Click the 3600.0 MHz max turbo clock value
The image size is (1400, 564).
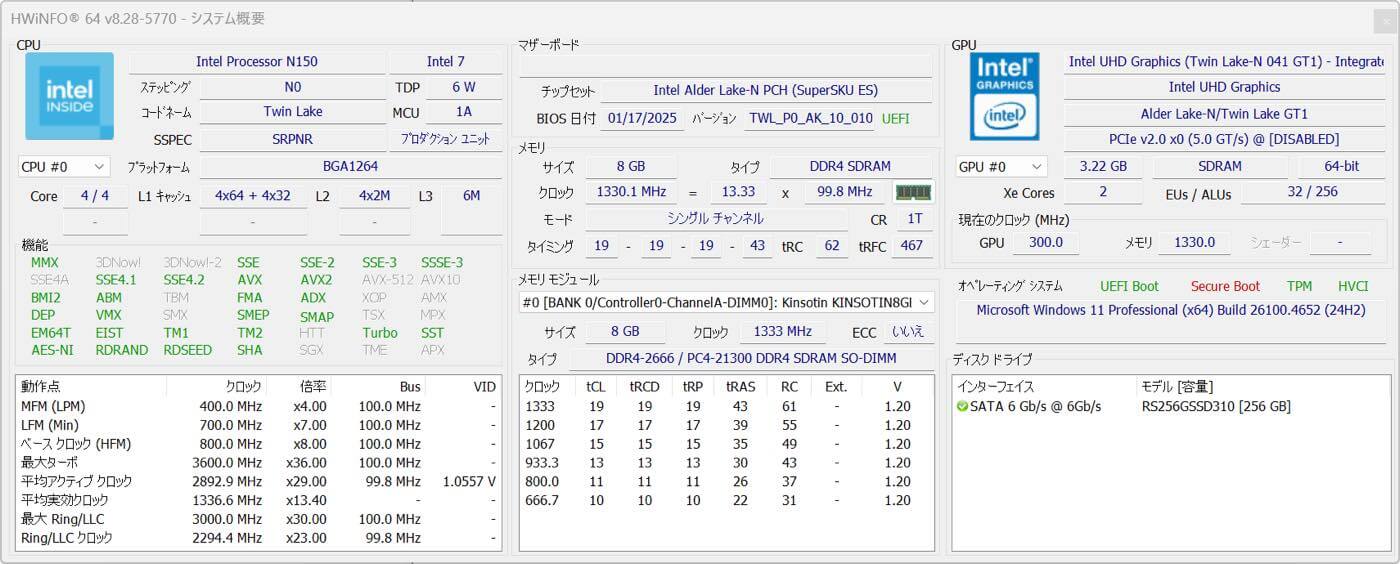click(229, 462)
